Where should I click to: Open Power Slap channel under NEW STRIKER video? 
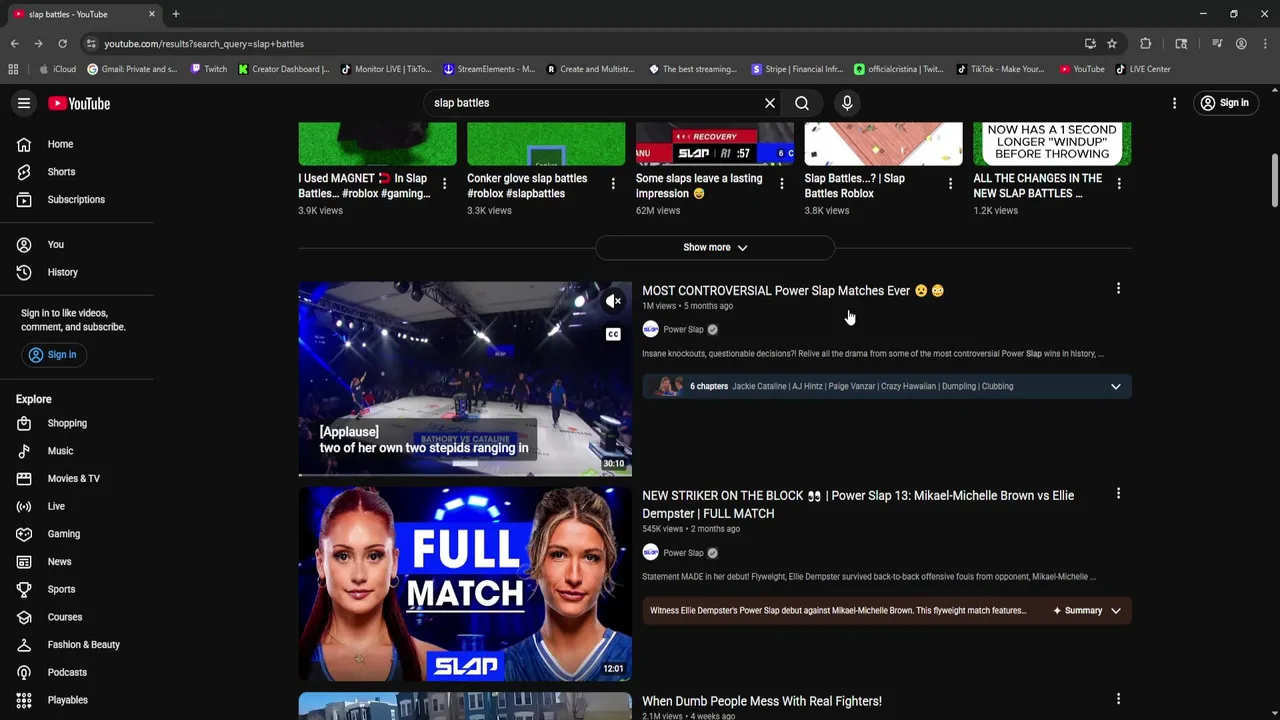[683, 552]
